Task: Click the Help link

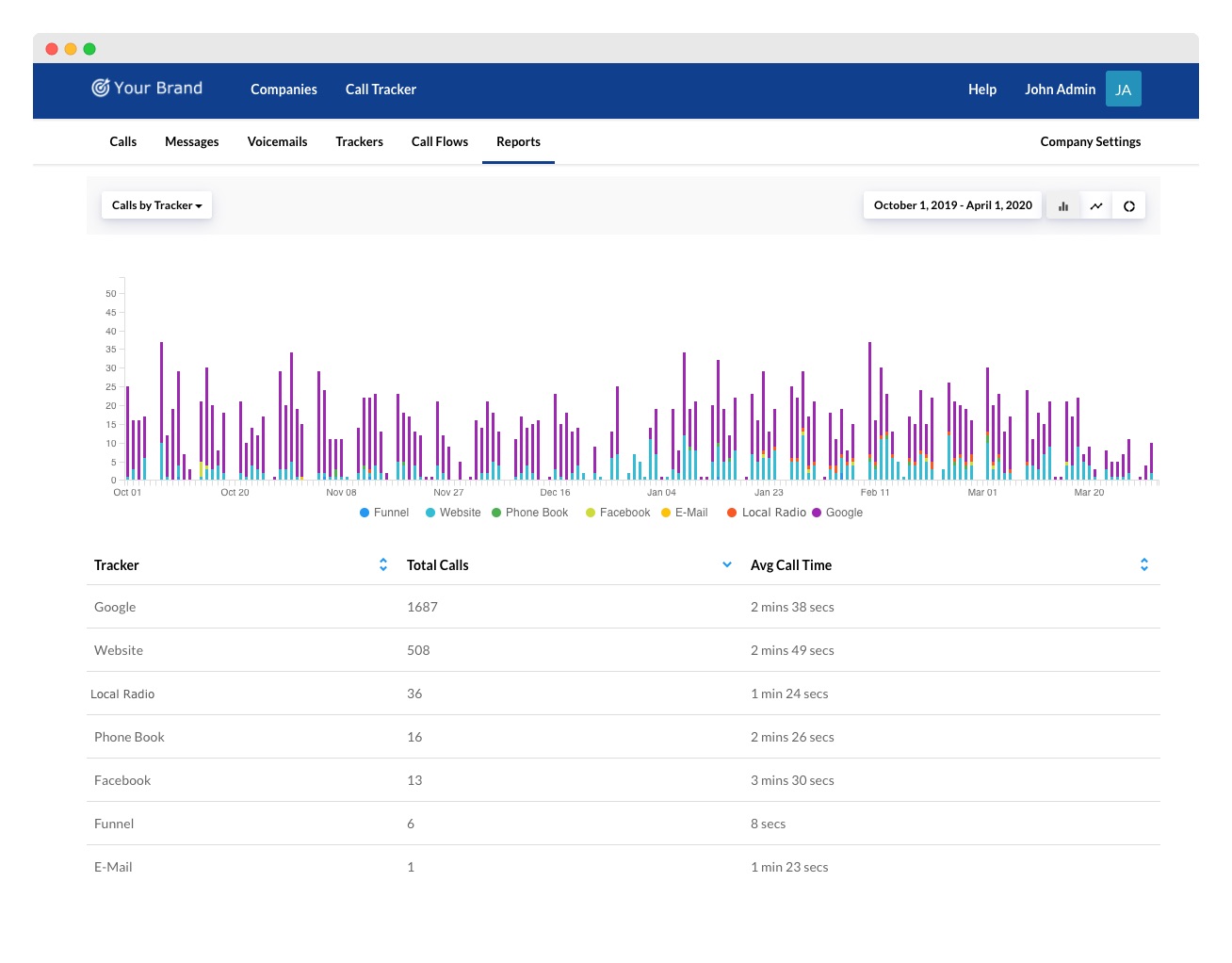Action: (981, 90)
